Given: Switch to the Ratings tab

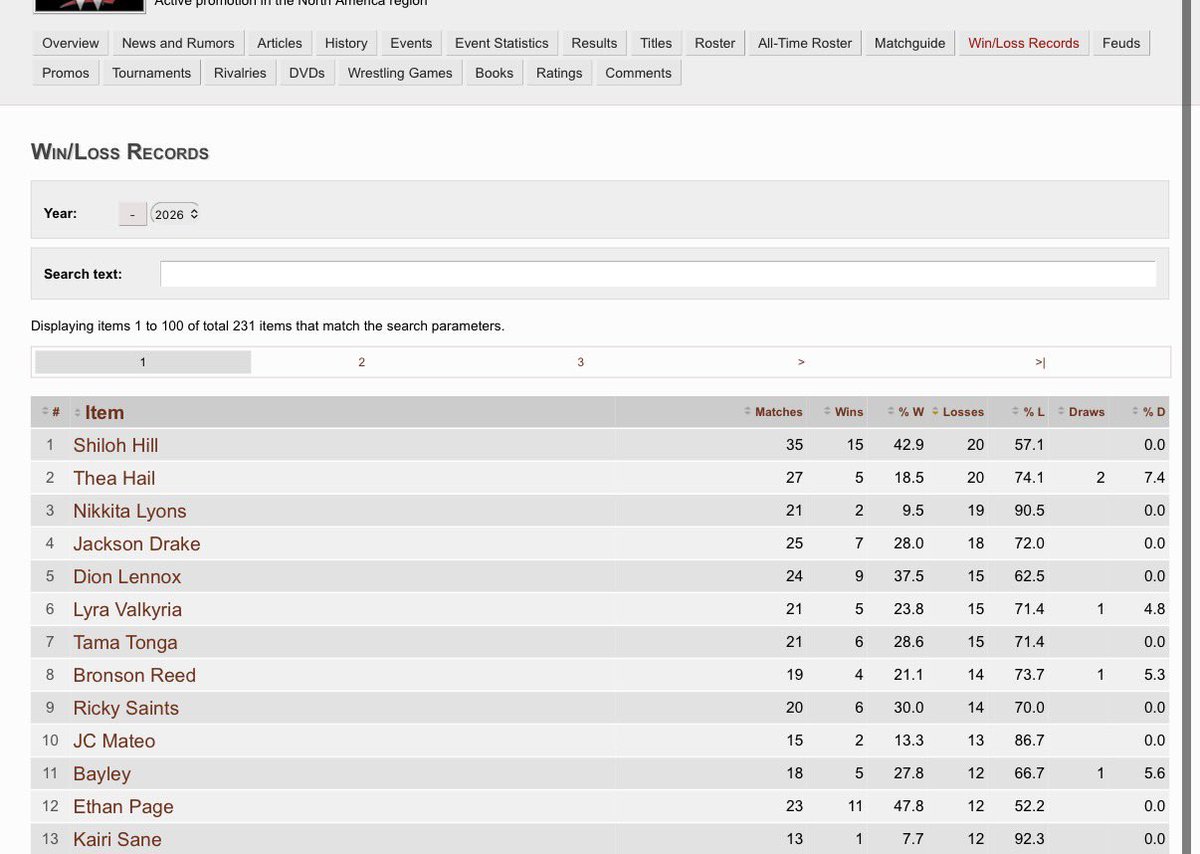Looking at the screenshot, I should pyautogui.click(x=559, y=73).
